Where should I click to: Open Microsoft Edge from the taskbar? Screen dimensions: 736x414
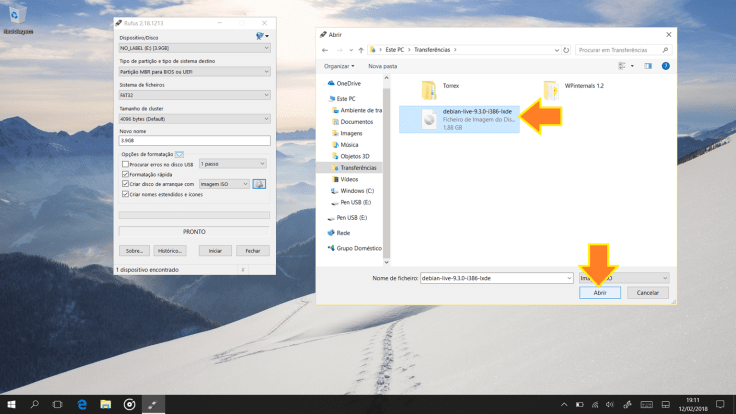point(82,405)
